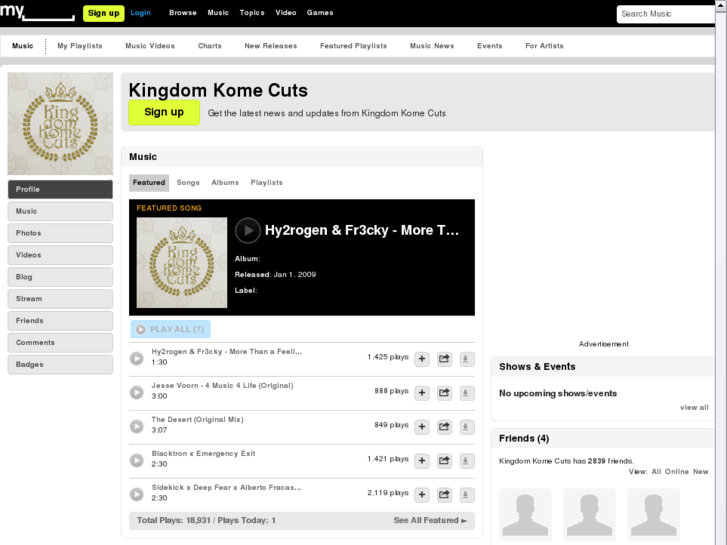The image size is (727, 545).
Task: Open the Video menu
Action: point(286,13)
